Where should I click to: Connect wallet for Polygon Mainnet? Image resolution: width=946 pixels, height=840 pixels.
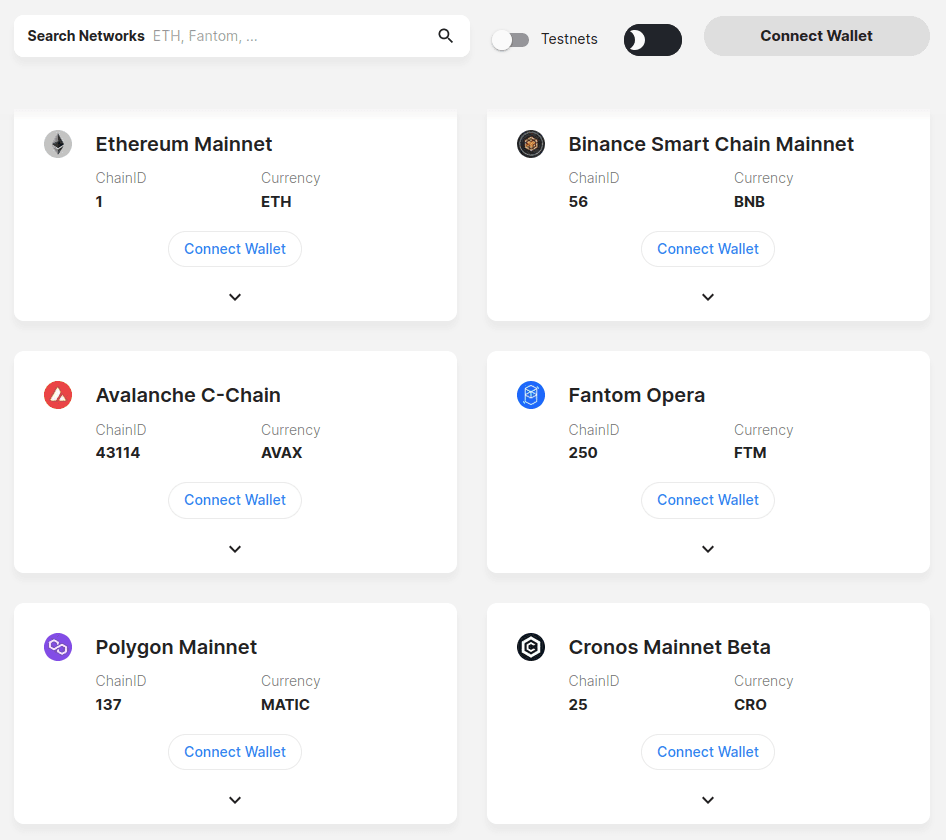[x=235, y=752]
